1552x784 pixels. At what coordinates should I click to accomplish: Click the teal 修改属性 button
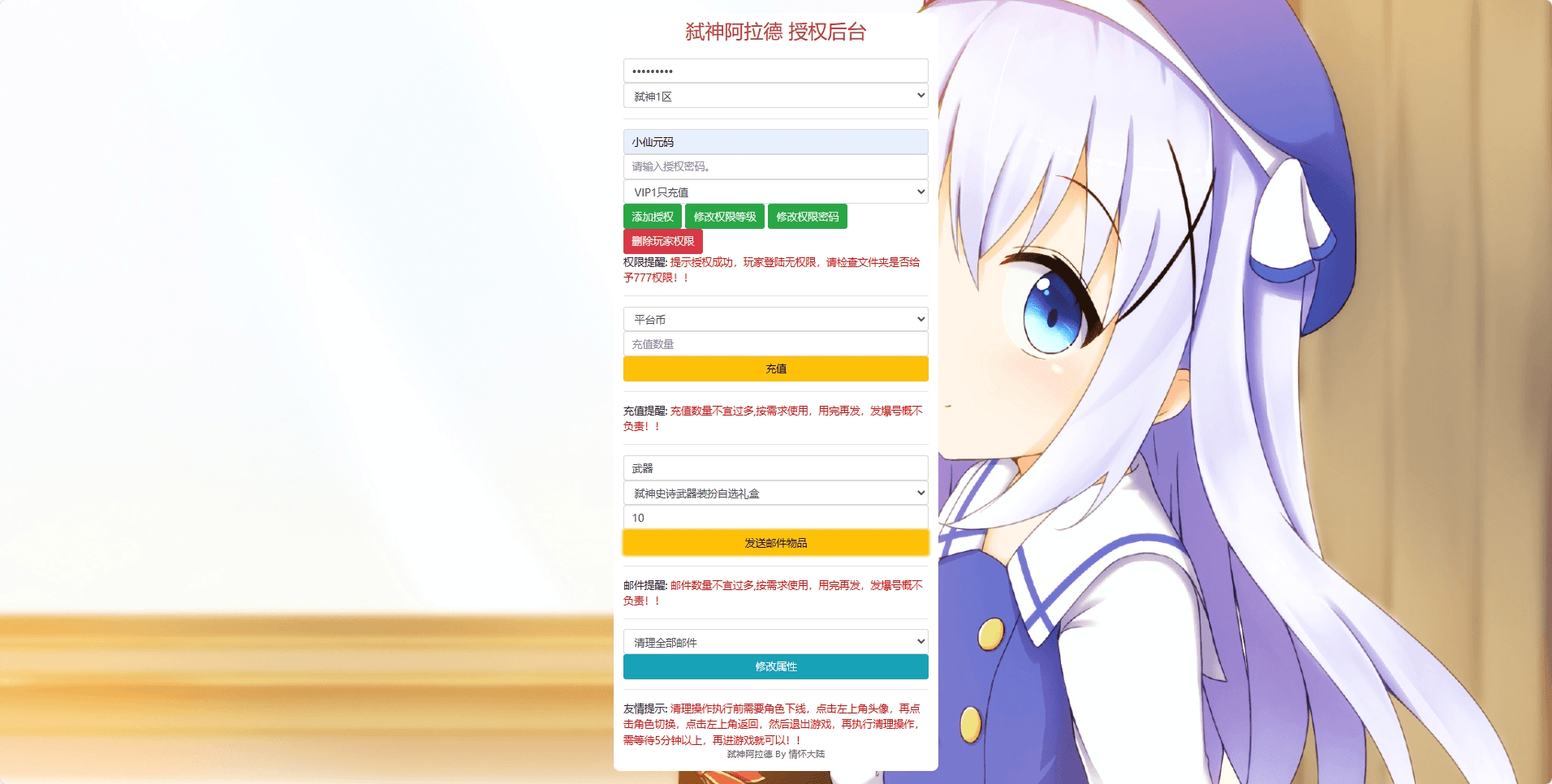pyautogui.click(x=775, y=666)
